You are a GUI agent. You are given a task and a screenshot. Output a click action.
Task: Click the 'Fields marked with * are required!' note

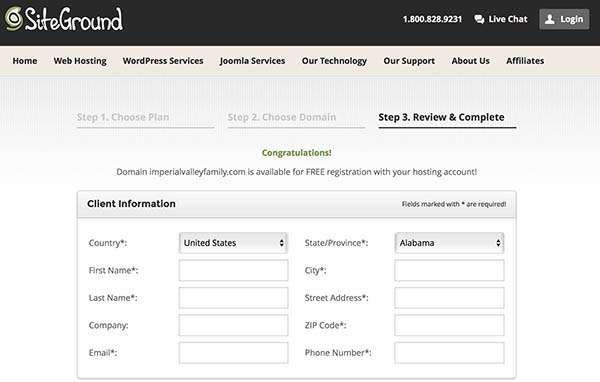pos(454,204)
